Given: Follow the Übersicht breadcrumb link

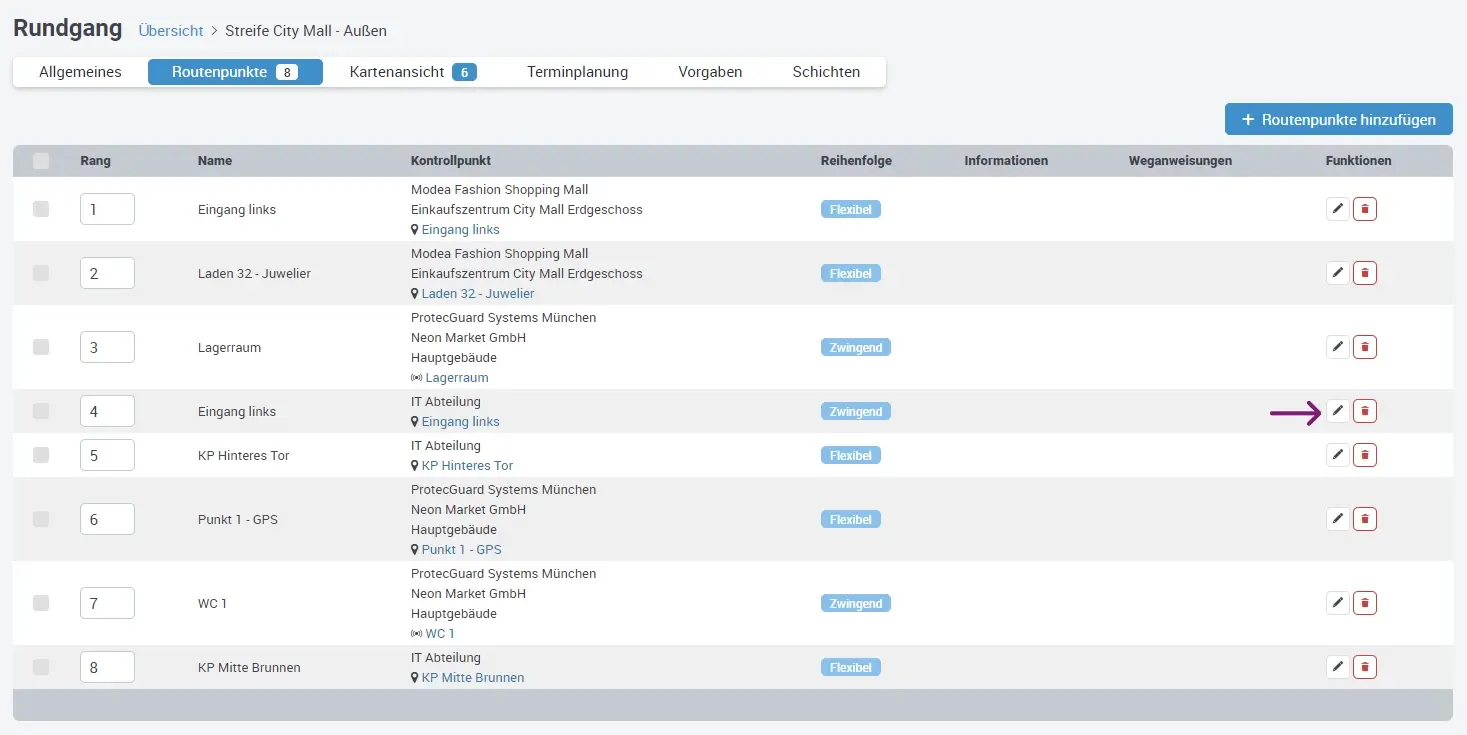Looking at the screenshot, I should tap(171, 31).
